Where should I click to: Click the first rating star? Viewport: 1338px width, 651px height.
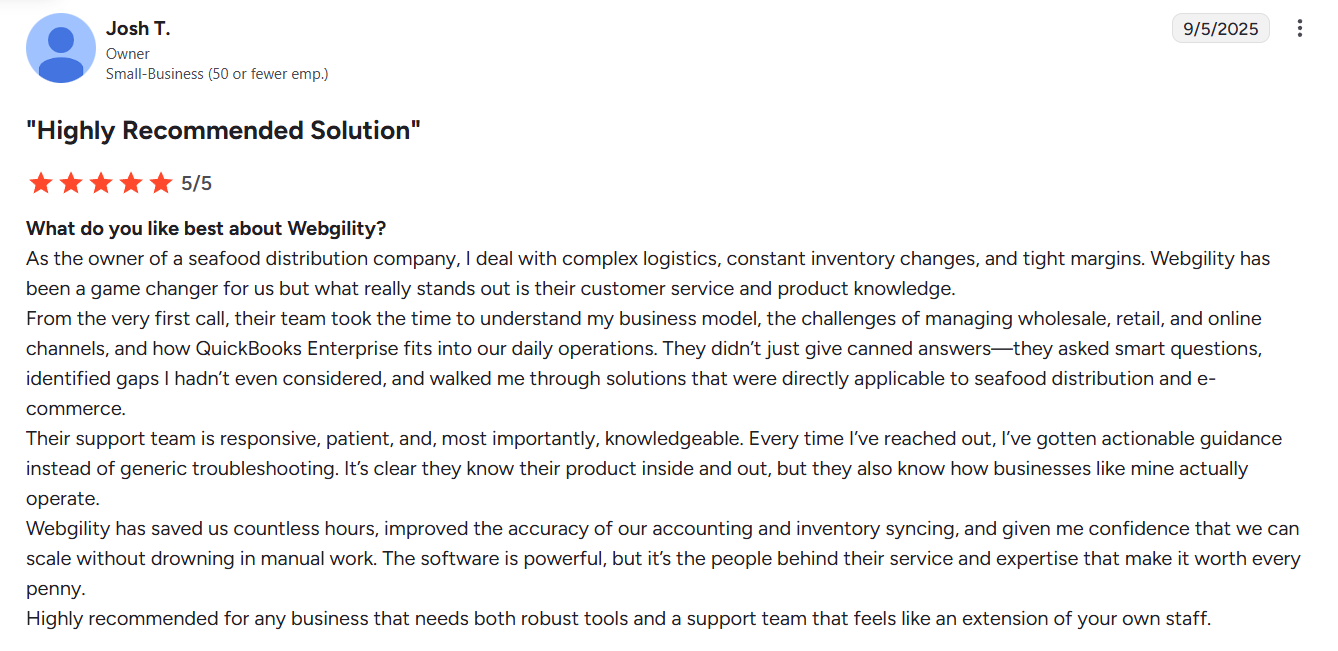[x=40, y=183]
